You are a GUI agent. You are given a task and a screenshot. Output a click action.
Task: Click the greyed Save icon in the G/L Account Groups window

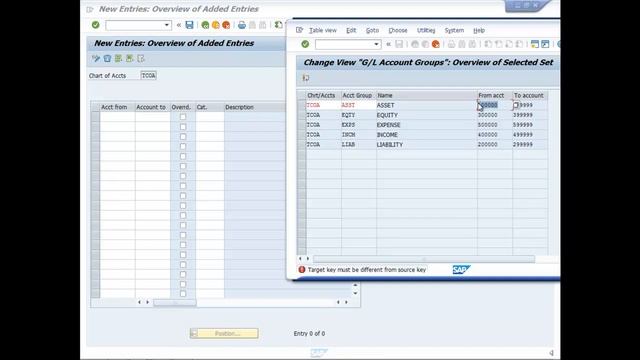click(399, 44)
